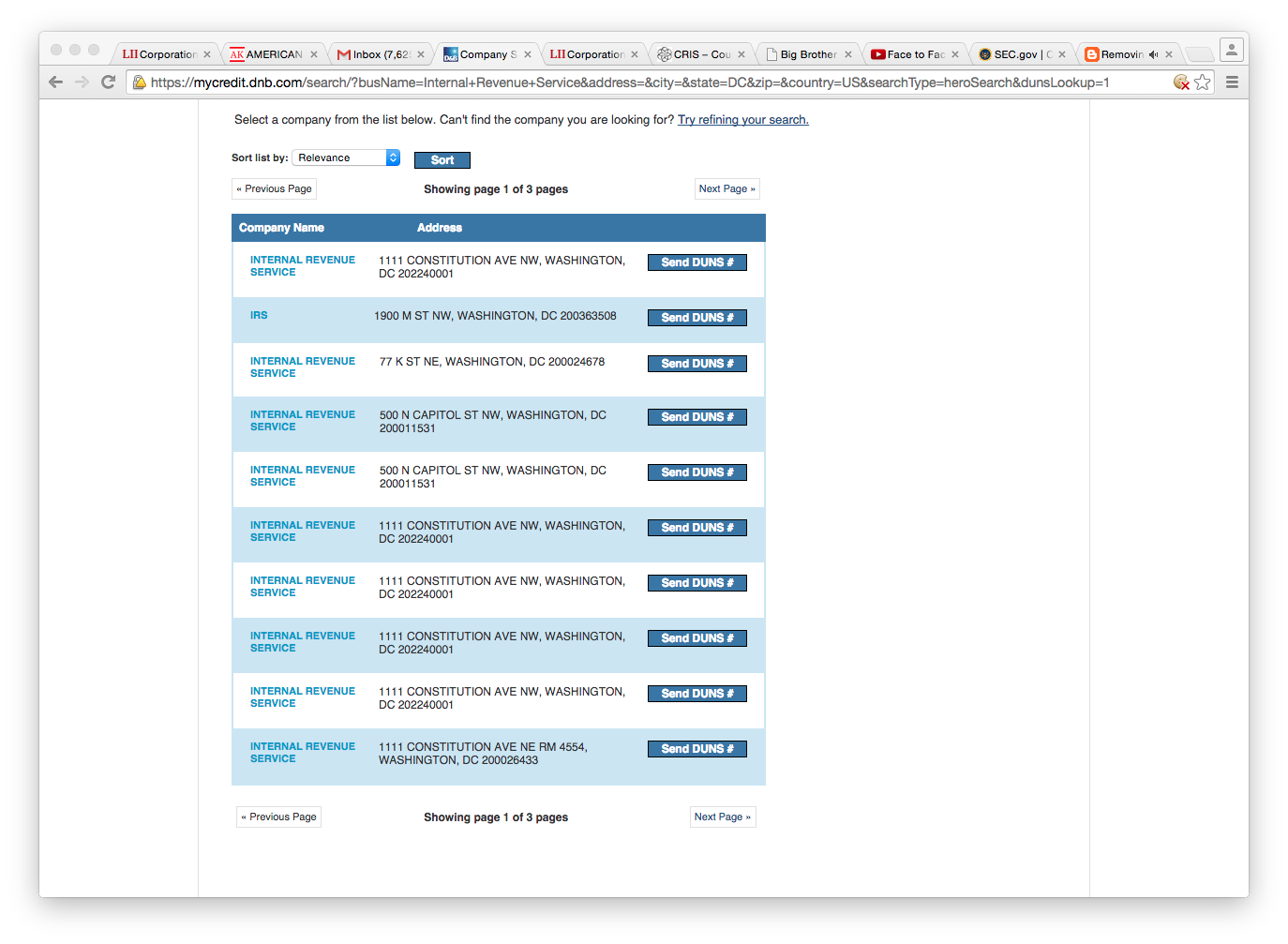The width and height of the screenshot is (1288, 944).
Task: Send DUNS # for the IRS row
Action: 696,318
